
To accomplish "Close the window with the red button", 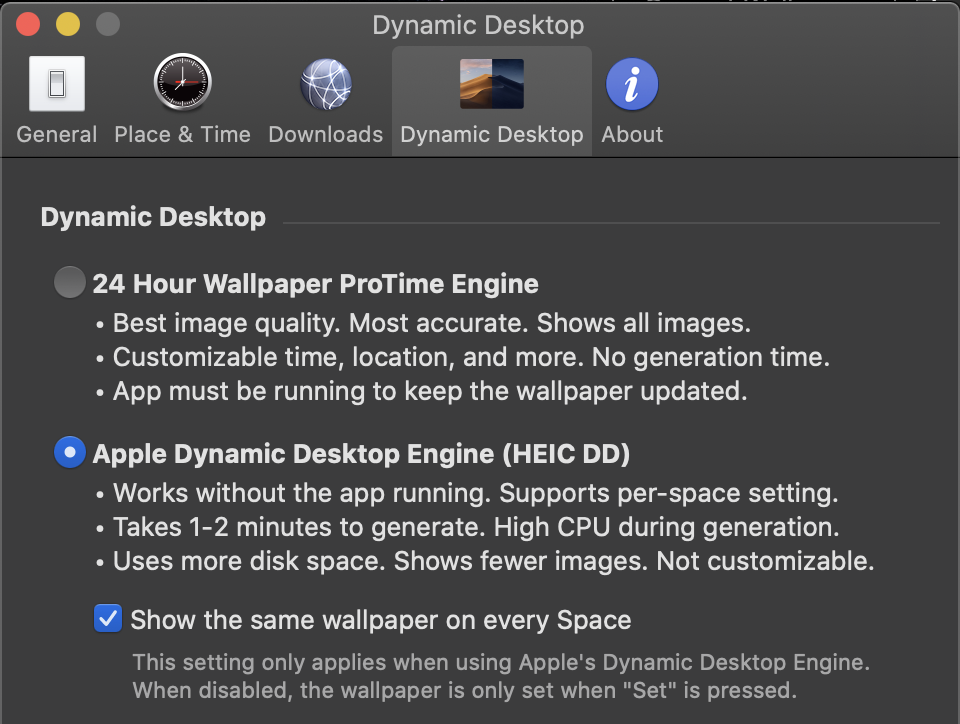I will pyautogui.click(x=28, y=24).
